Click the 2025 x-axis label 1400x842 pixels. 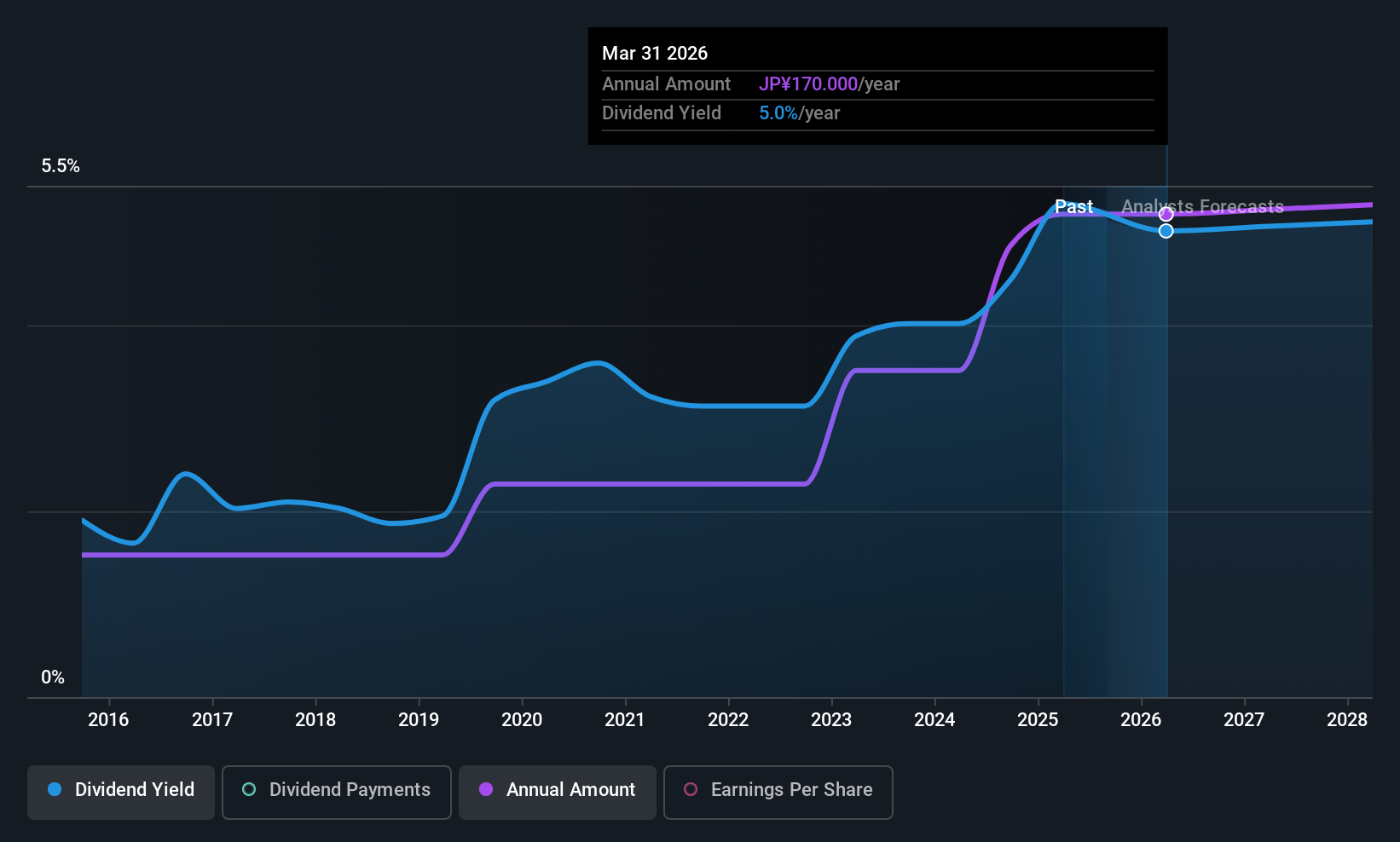(1038, 720)
